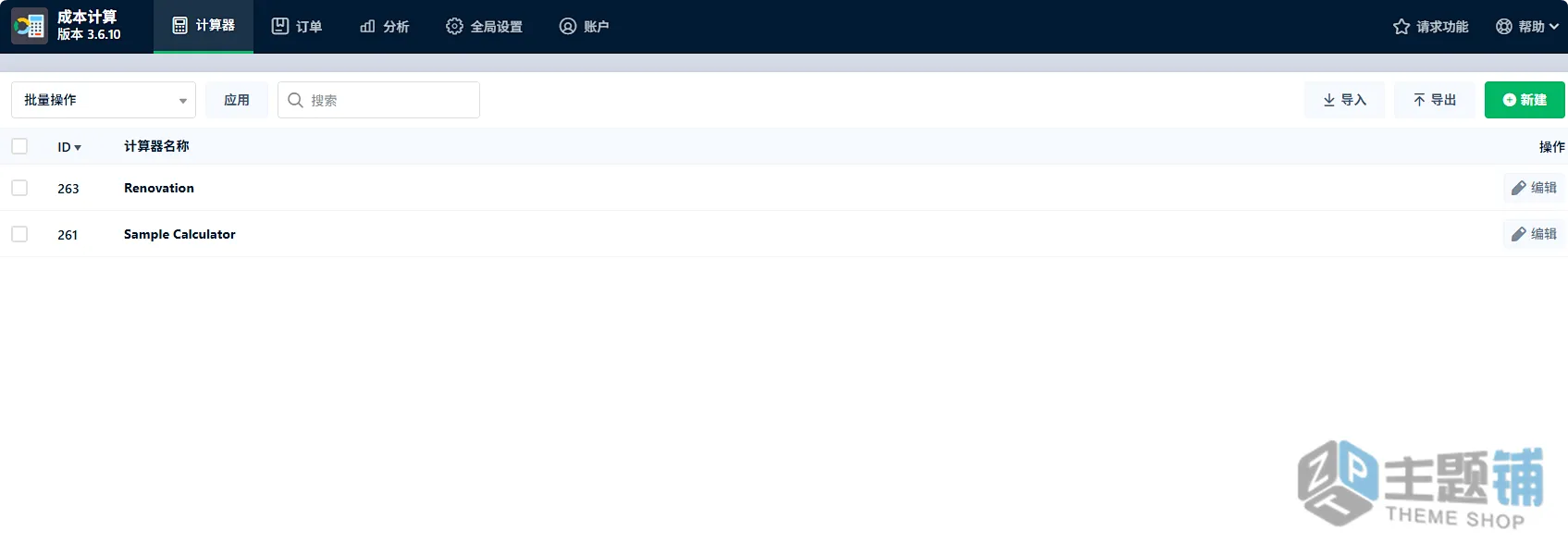Viewport: 1568px width, 555px height.
Task: Open the 批量操作 dropdown
Action: 104,100
